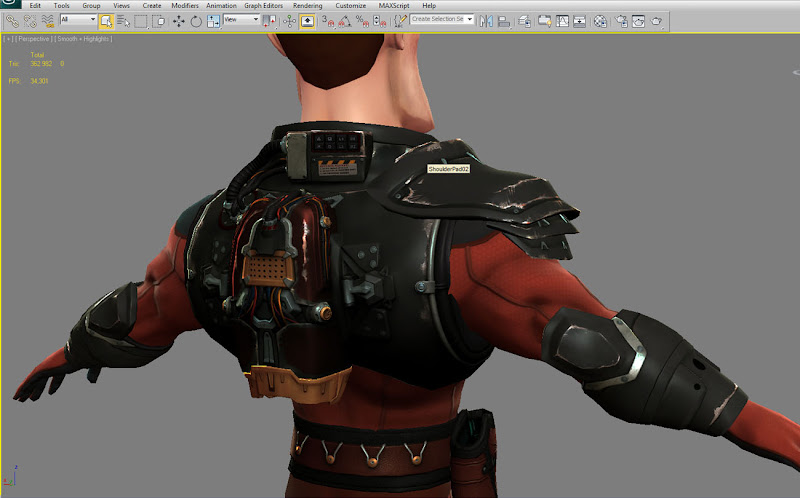Image resolution: width=800 pixels, height=498 pixels.
Task: Click the application logo button
Action: click(10, 4)
